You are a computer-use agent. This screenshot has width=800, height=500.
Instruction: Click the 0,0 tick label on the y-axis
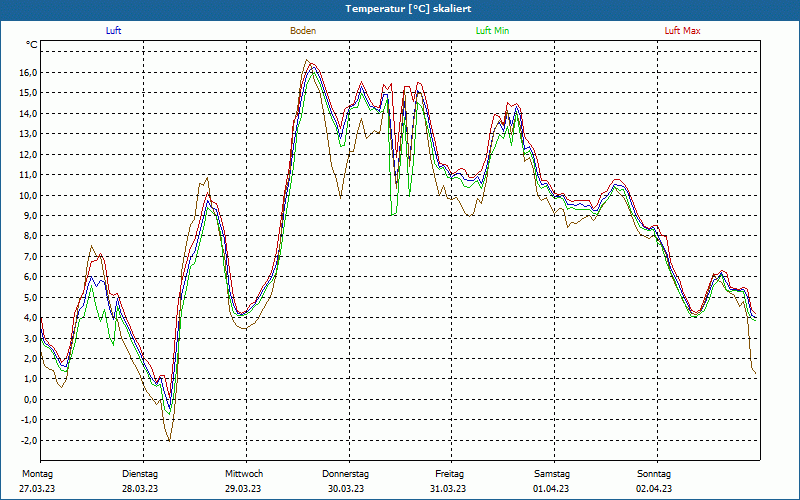coord(29,399)
